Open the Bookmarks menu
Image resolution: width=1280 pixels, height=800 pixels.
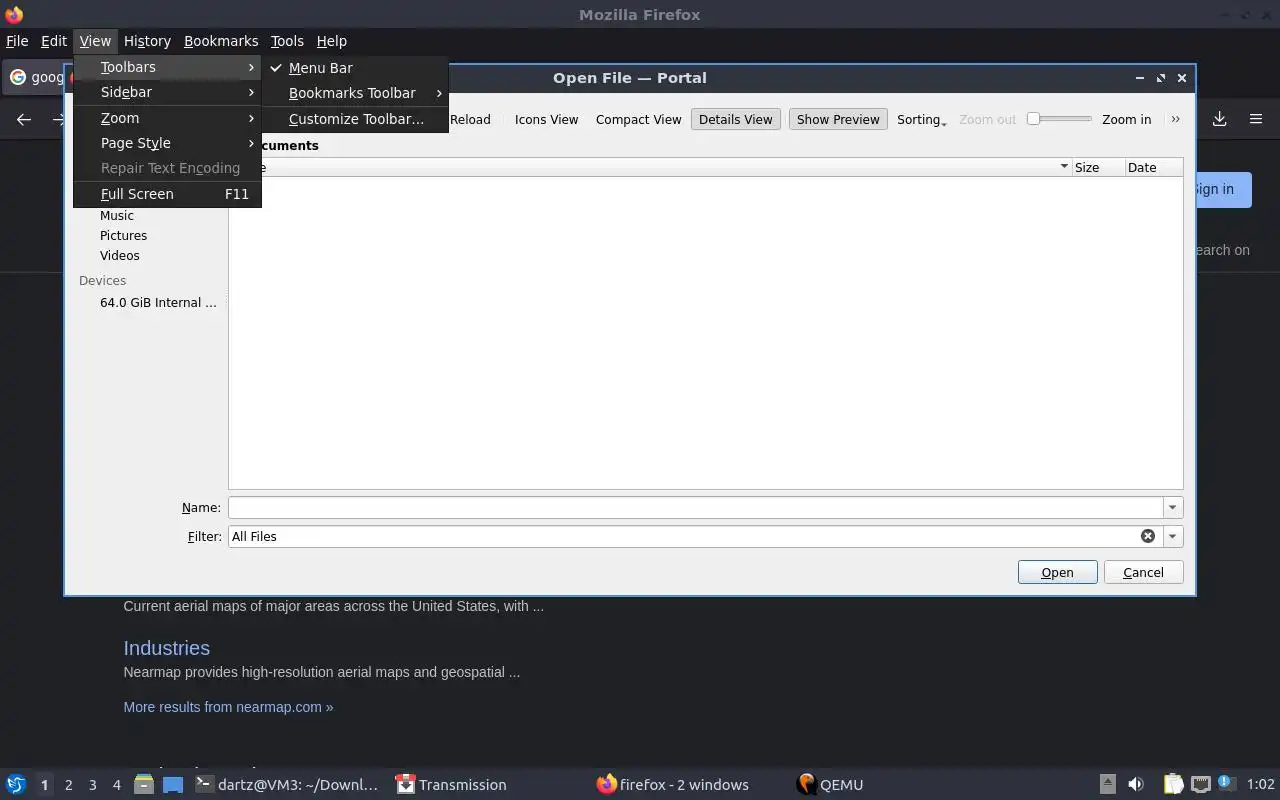(x=221, y=41)
